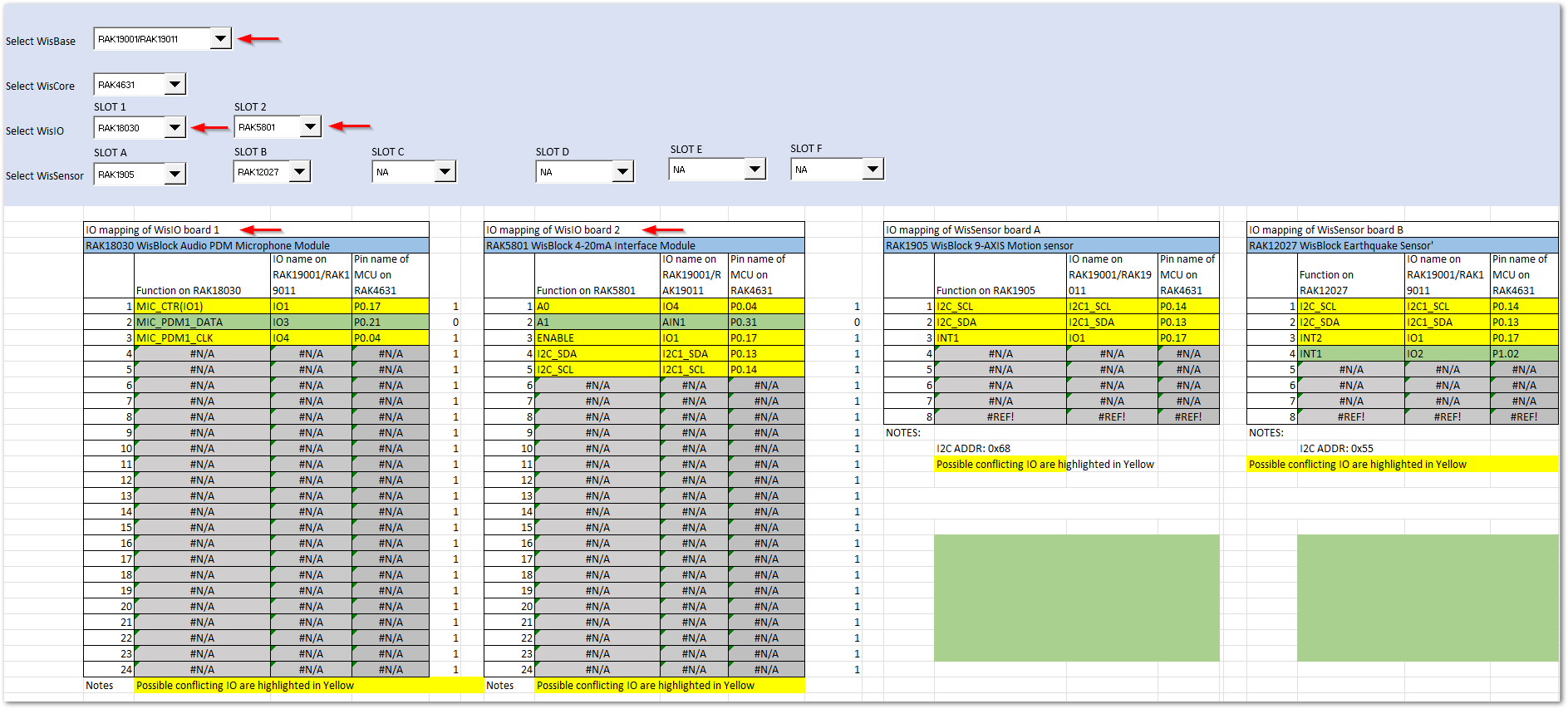
Task: Expand the SLOT 1 RAK18030 dropdown
Action: 174,127
